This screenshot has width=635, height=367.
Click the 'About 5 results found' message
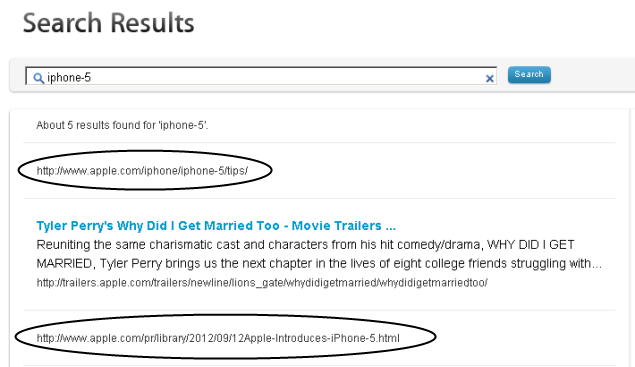pos(122,125)
